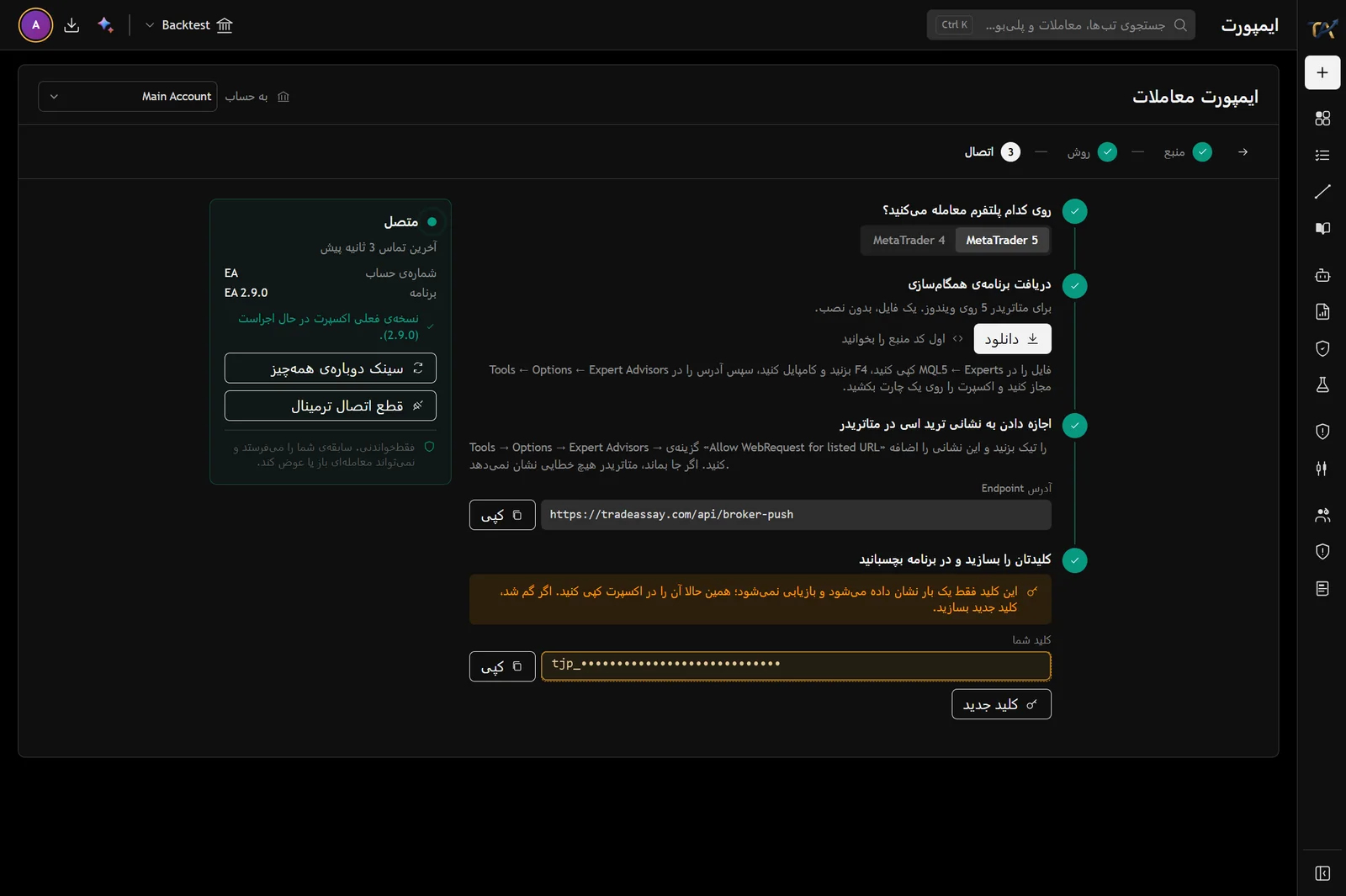The height and width of the screenshot is (896, 1346).
Task: Open the checklist icon in sidebar
Action: pyautogui.click(x=1322, y=155)
